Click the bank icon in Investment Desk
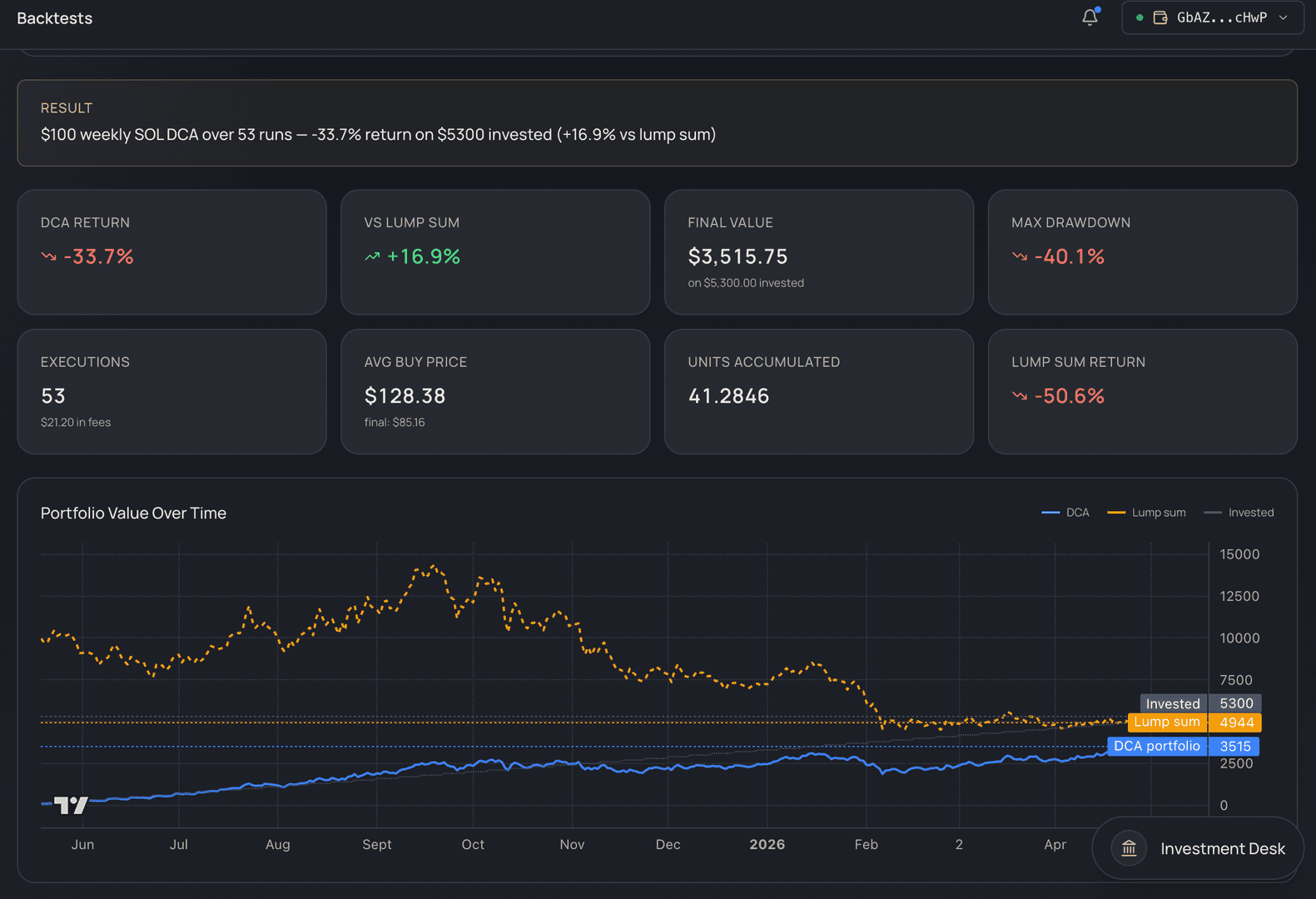The width and height of the screenshot is (1316, 899). click(1129, 848)
